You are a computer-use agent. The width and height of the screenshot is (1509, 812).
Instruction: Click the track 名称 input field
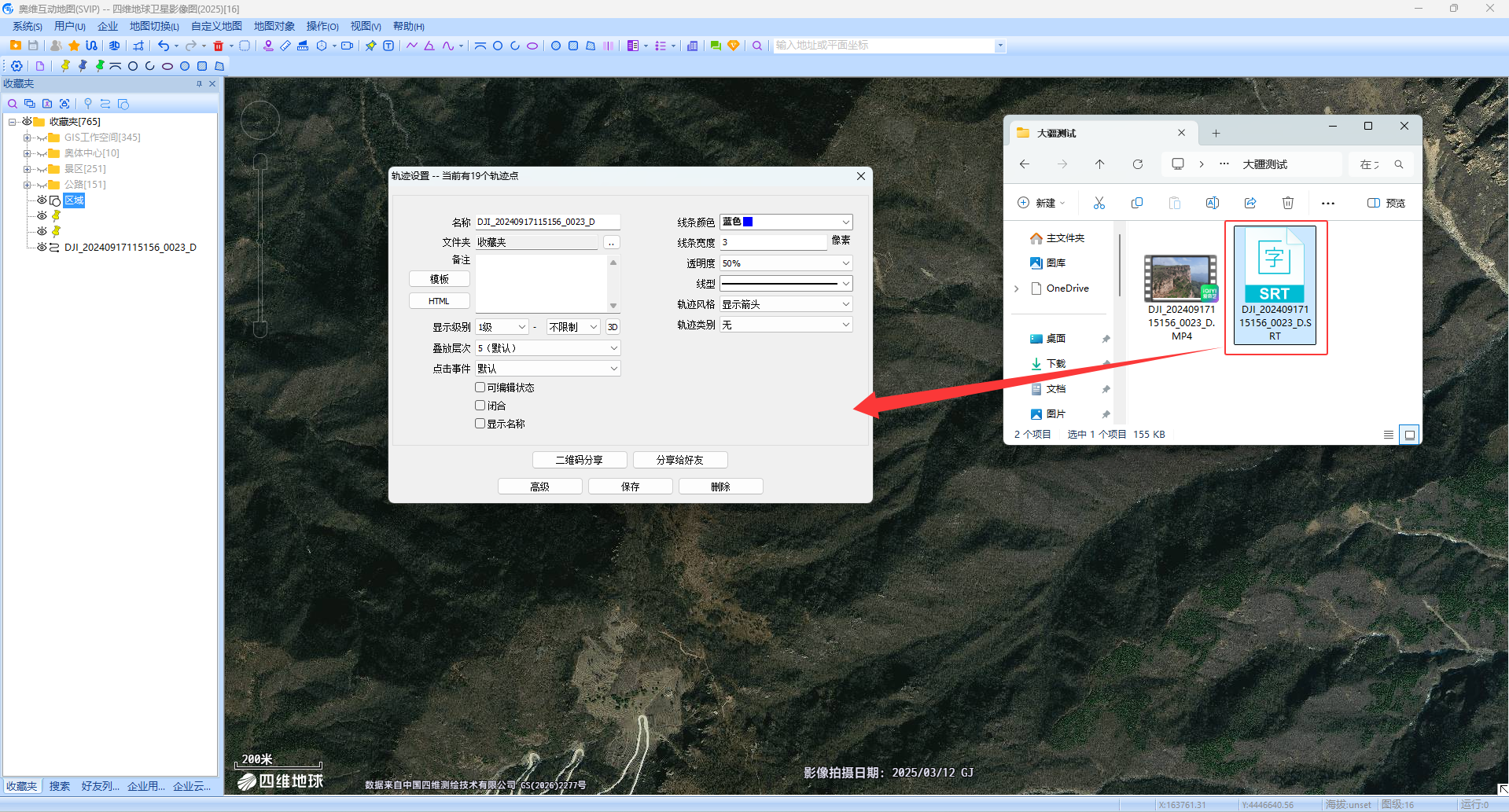point(548,222)
